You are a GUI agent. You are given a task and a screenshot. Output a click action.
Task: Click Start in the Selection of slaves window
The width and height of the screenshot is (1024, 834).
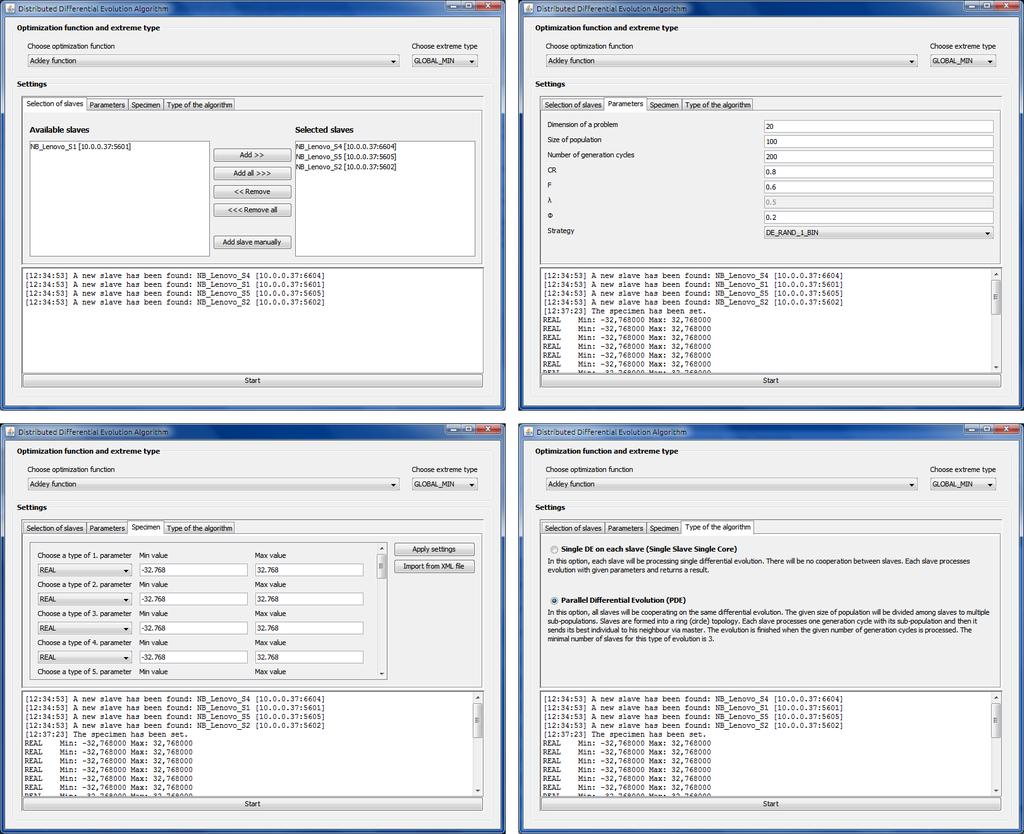[253, 380]
